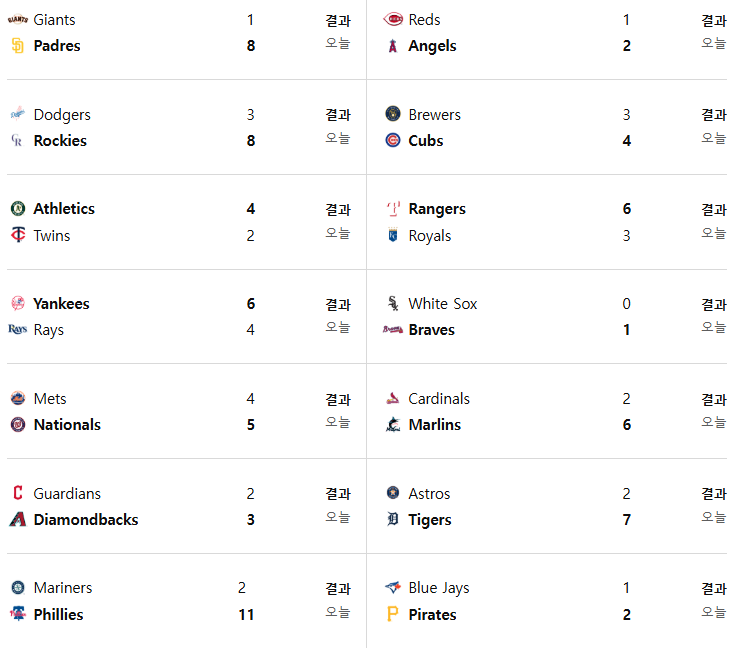Click the Diamondbacks team logo
The height and width of the screenshot is (648, 750).
tap(18, 519)
